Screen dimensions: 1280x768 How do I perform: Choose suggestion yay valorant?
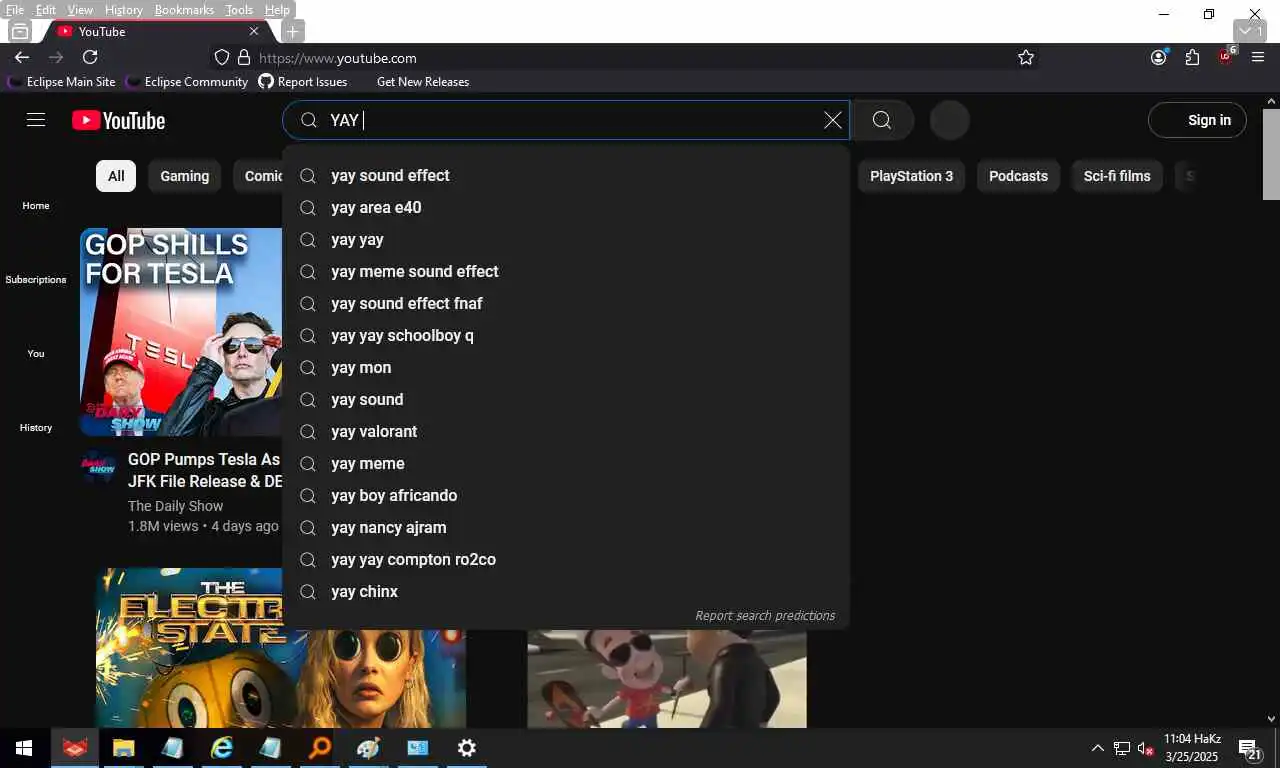click(x=566, y=431)
